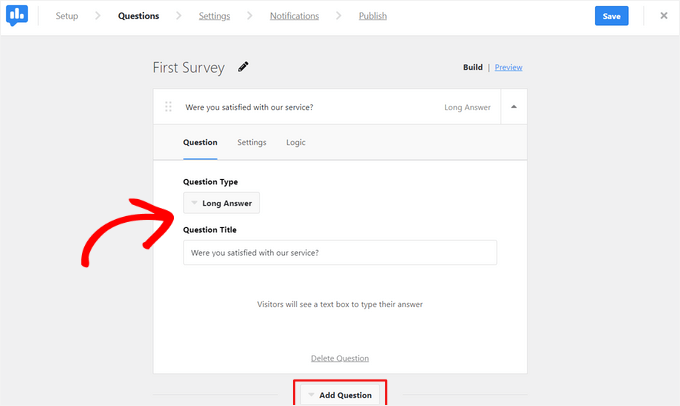680x406 pixels.
Task: Click the Delete Question link
Action: pyautogui.click(x=340, y=358)
